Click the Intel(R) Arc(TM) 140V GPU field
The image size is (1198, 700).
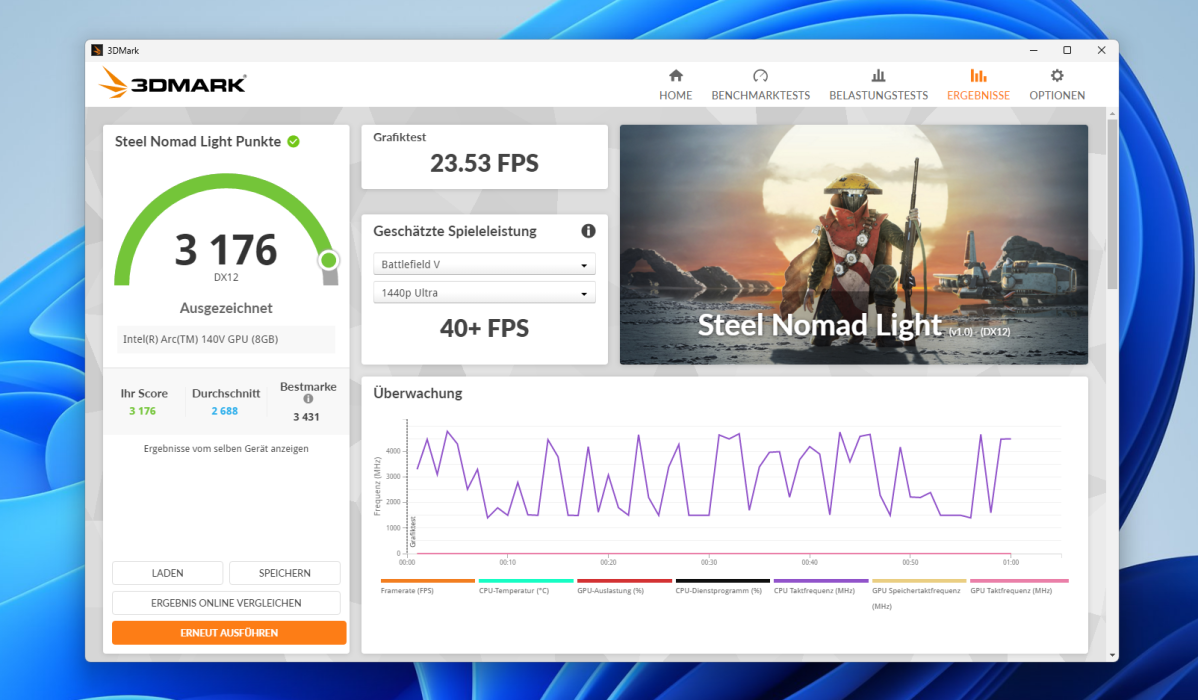[x=226, y=339]
